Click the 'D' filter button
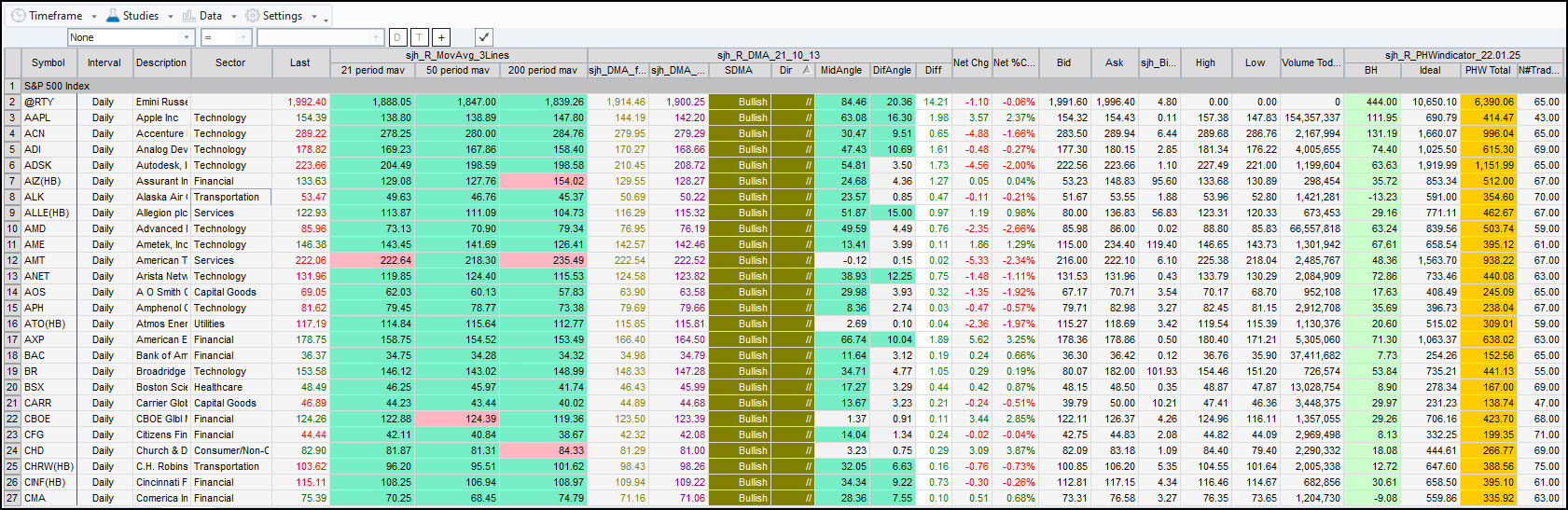 [x=397, y=37]
